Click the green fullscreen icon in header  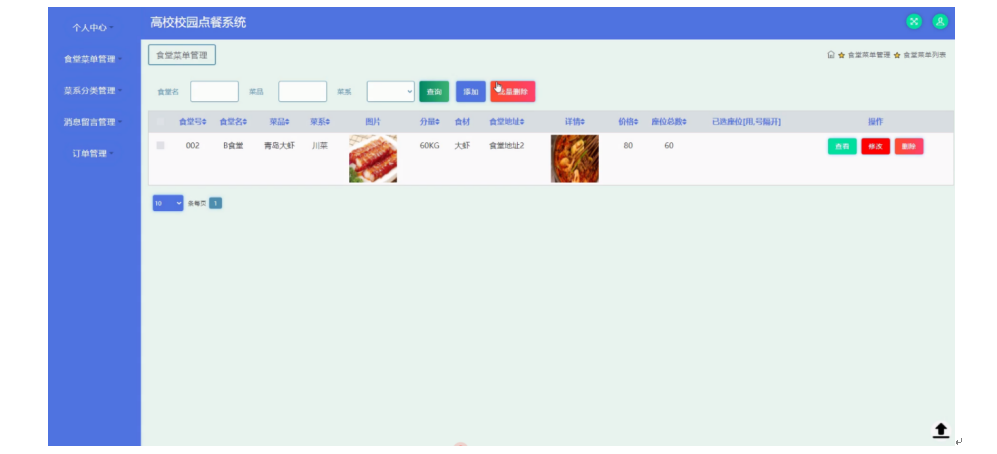coord(914,22)
